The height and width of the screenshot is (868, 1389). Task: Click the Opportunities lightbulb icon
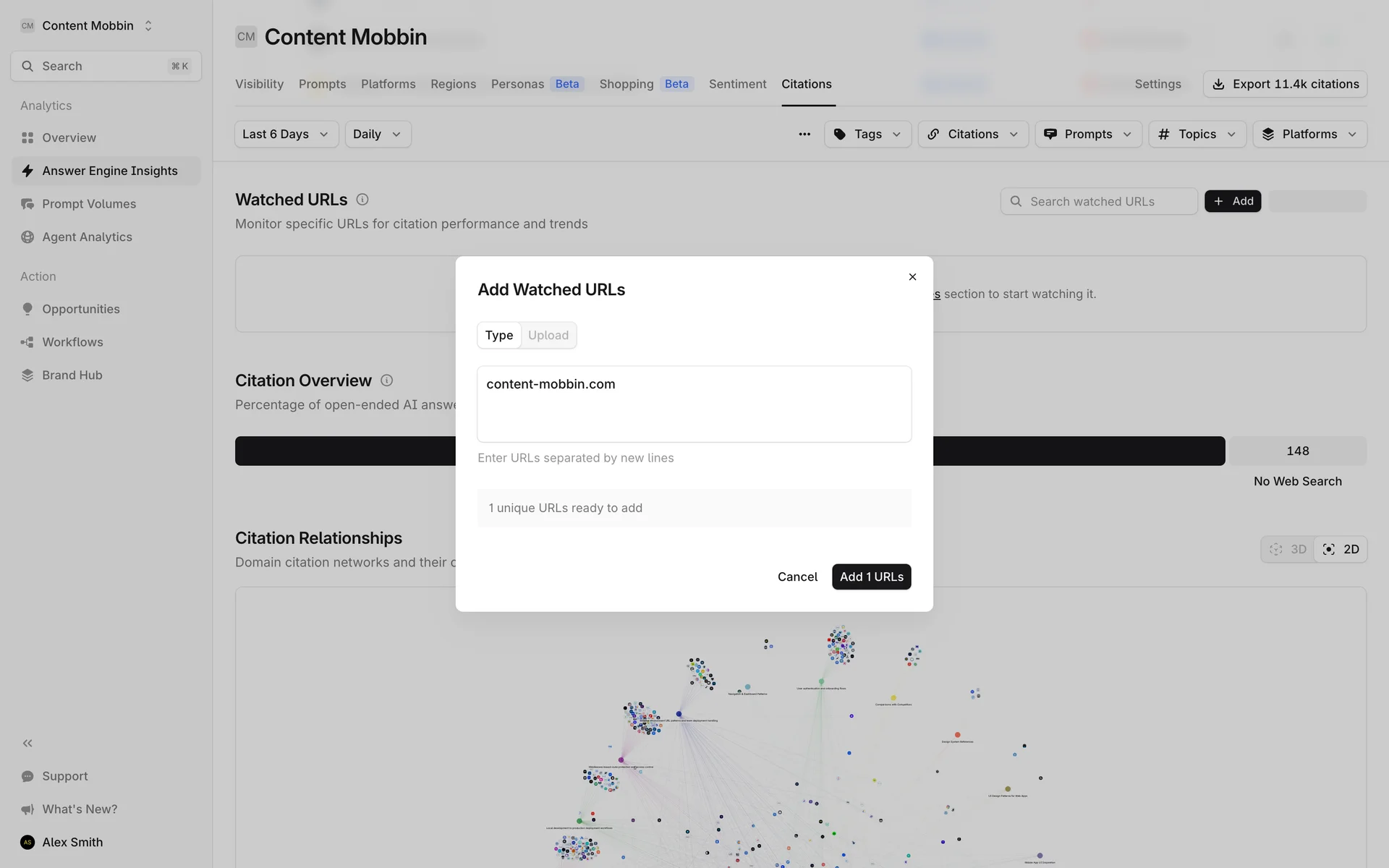(x=27, y=309)
